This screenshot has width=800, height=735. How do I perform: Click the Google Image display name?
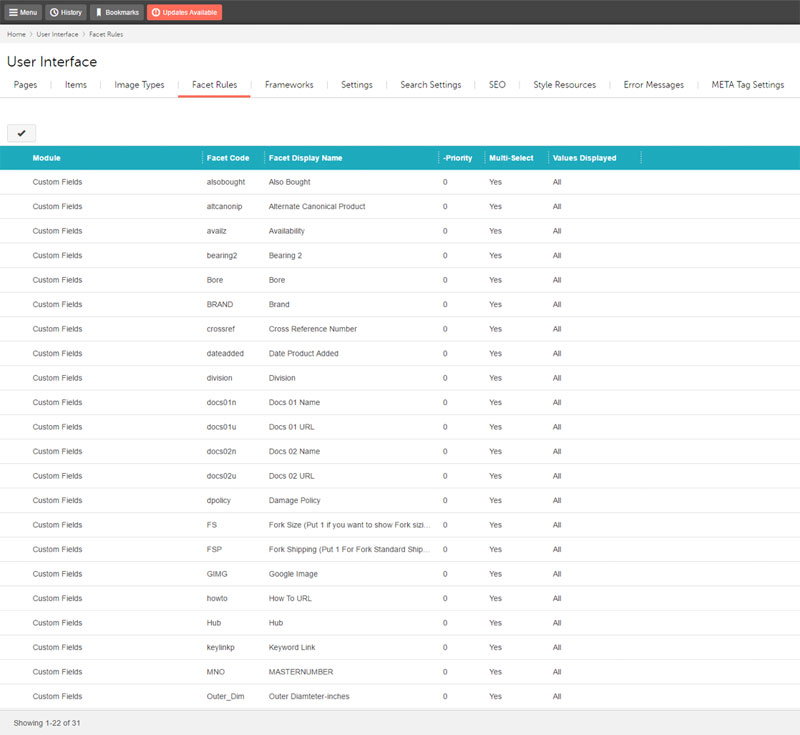(x=293, y=574)
